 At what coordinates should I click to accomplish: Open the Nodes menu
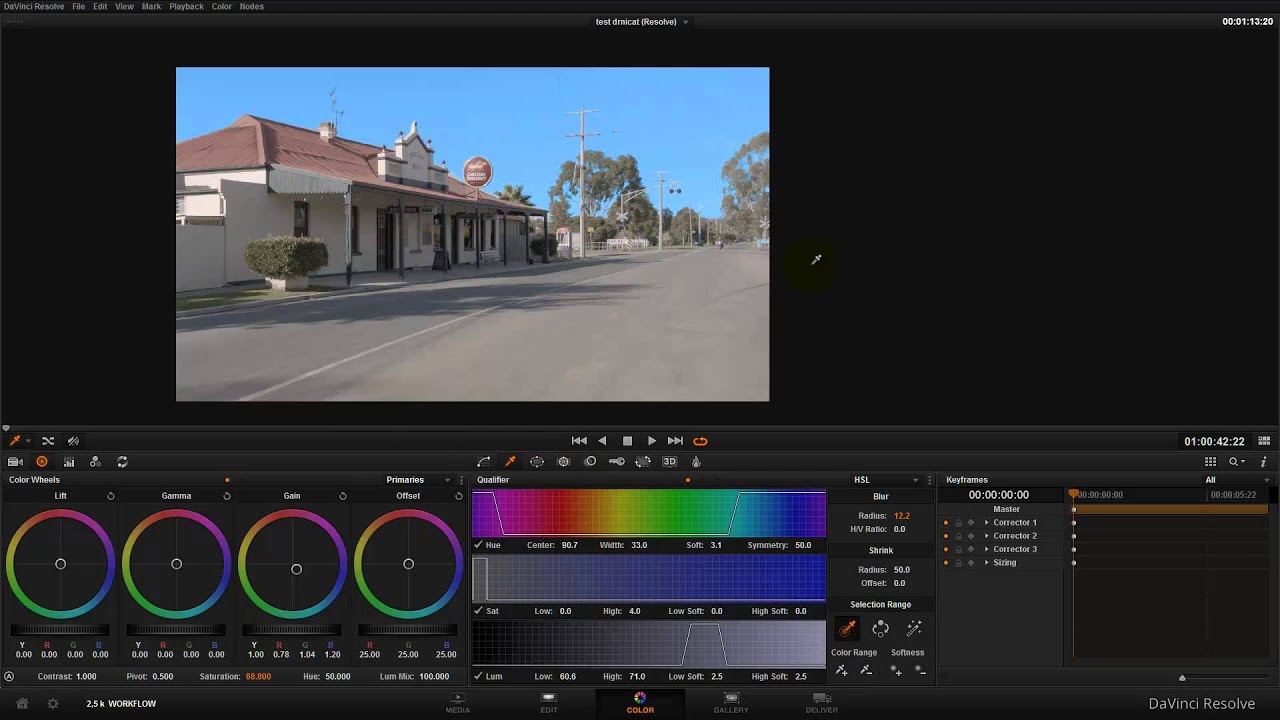click(252, 6)
